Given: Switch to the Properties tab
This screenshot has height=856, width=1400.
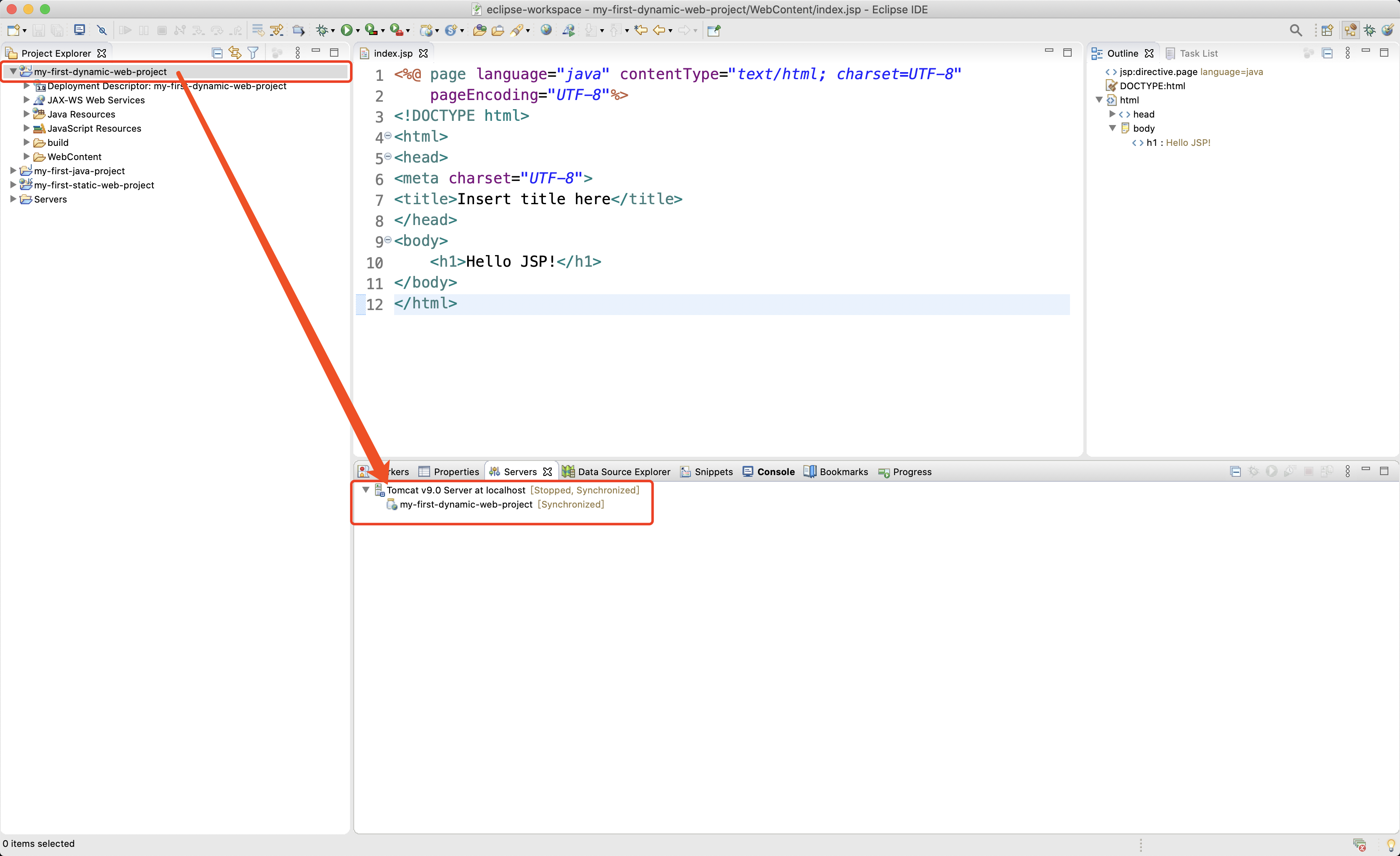Looking at the screenshot, I should point(449,472).
